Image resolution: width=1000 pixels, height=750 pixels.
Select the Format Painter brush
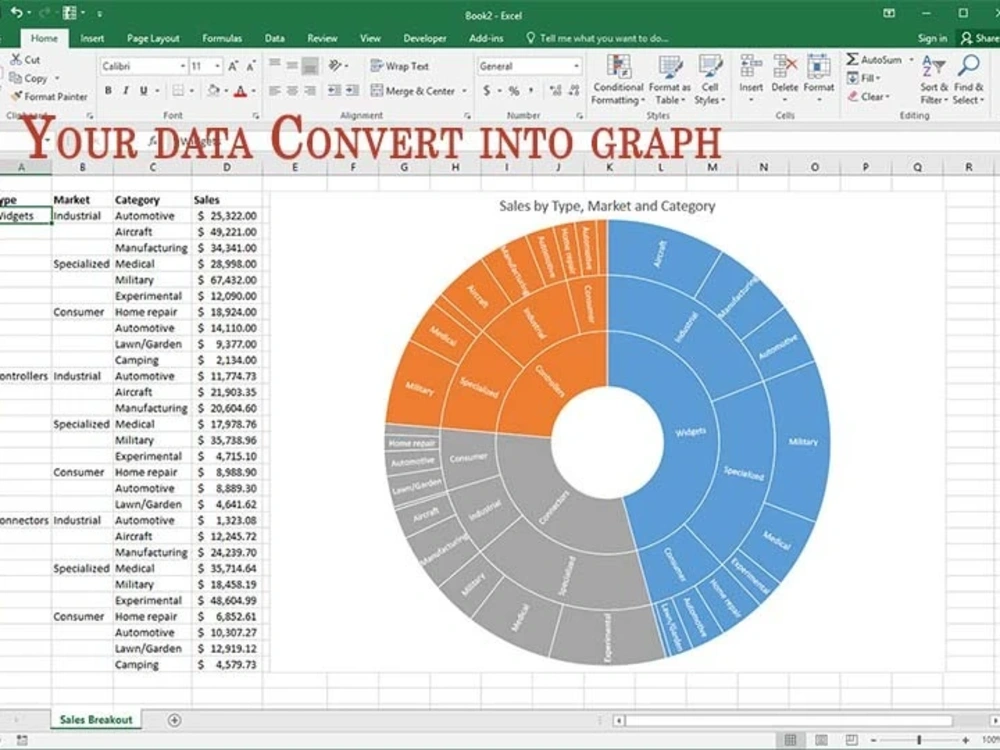tap(17, 96)
